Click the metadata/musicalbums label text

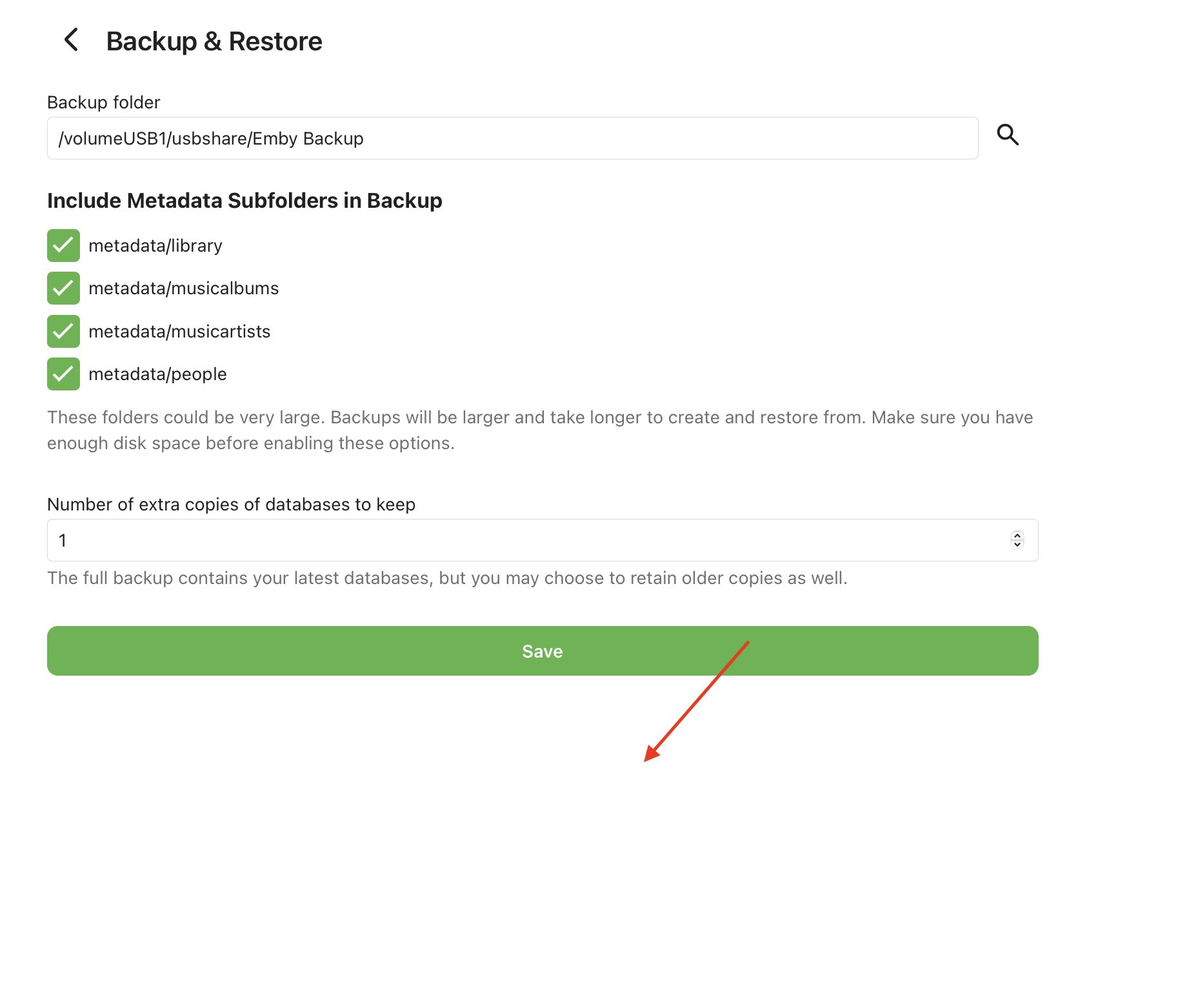(184, 288)
